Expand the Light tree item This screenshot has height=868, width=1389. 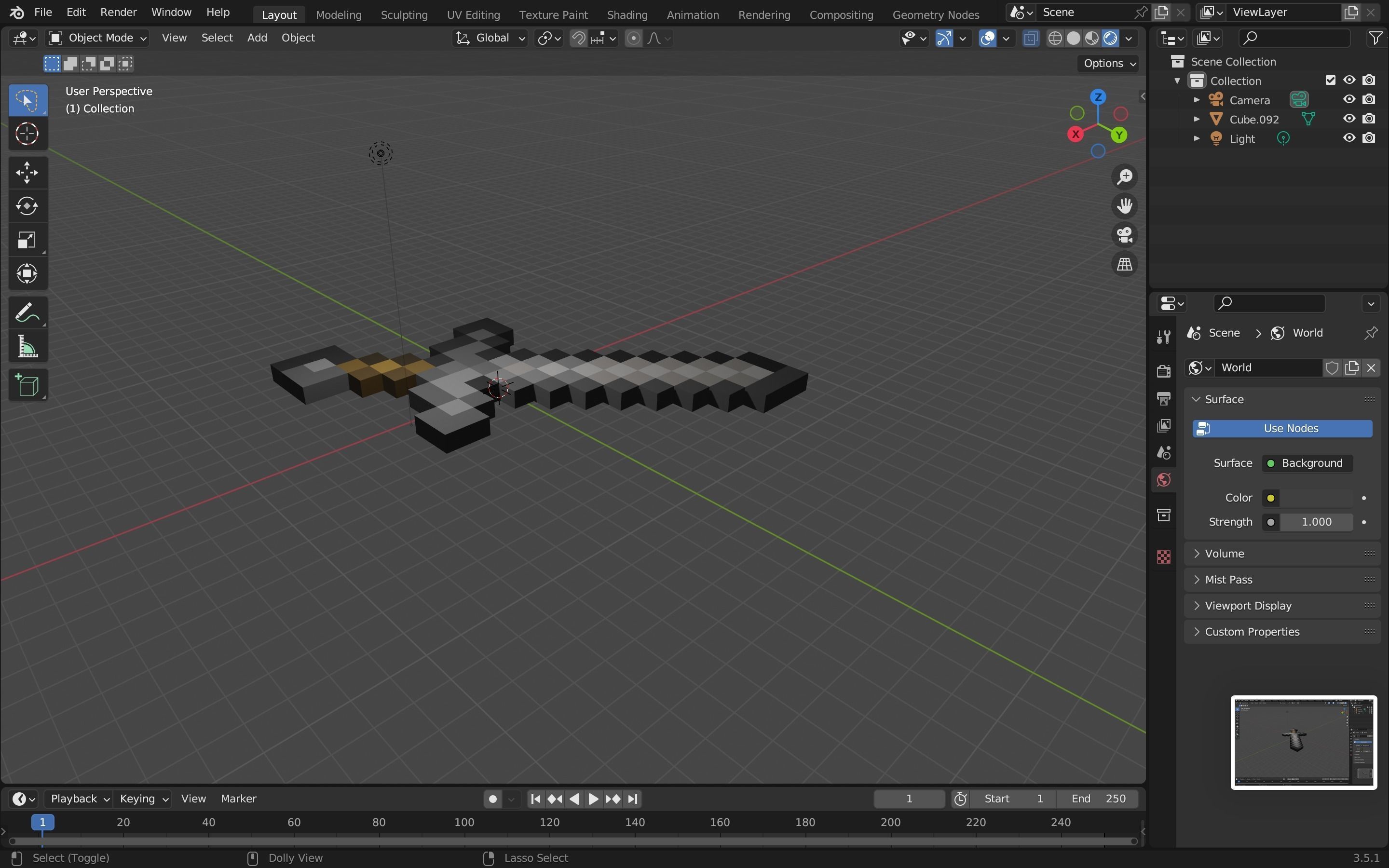pyautogui.click(x=1196, y=138)
